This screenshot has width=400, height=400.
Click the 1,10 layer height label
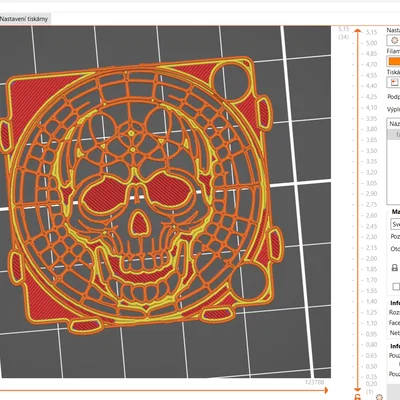tap(371, 323)
